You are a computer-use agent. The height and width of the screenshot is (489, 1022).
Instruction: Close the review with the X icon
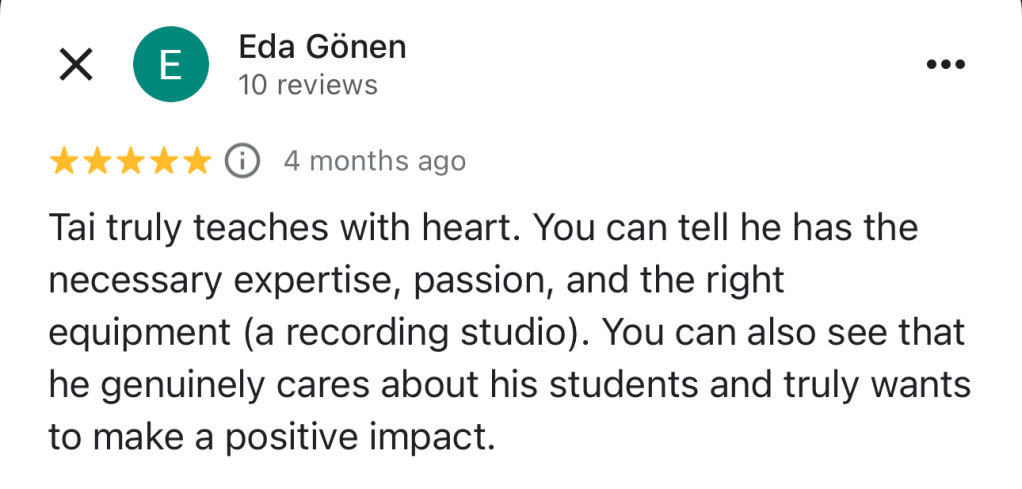76,65
